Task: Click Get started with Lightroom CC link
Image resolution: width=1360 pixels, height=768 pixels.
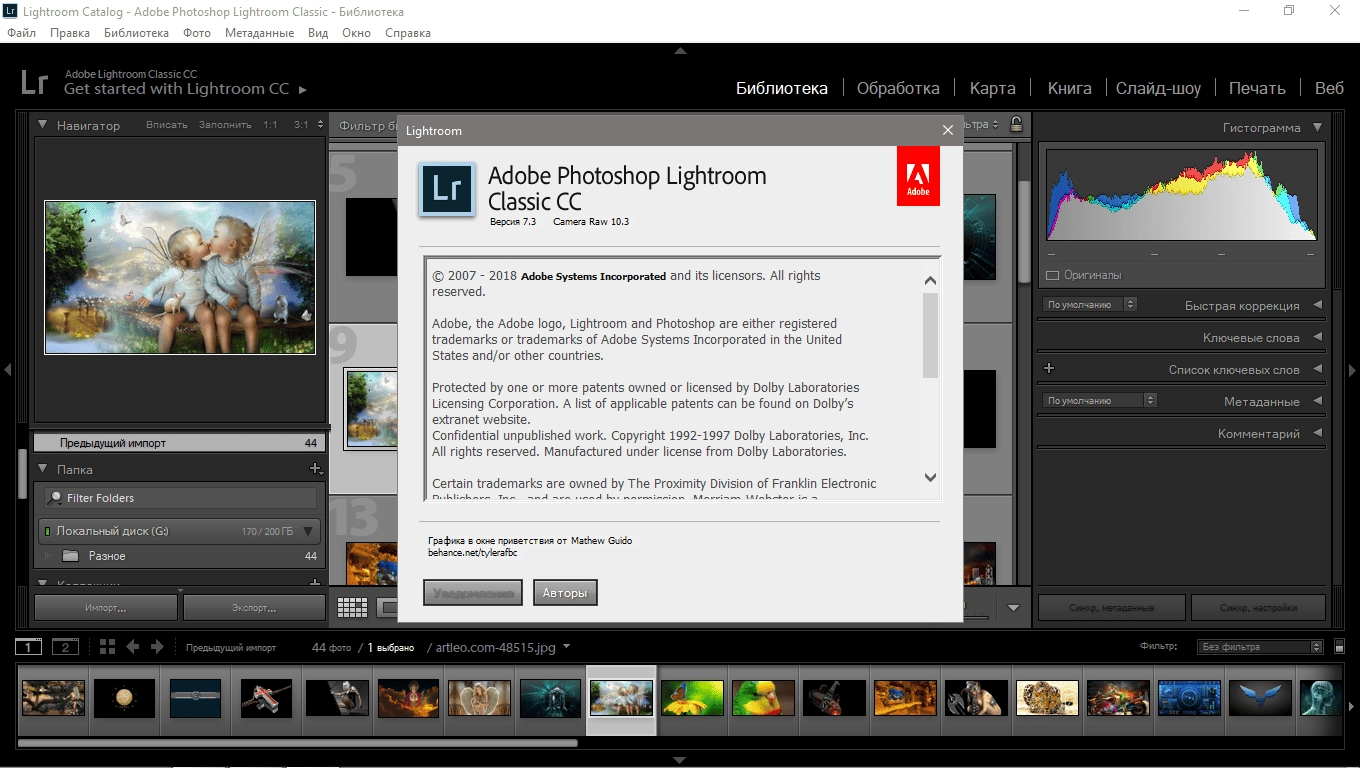Action: point(185,89)
